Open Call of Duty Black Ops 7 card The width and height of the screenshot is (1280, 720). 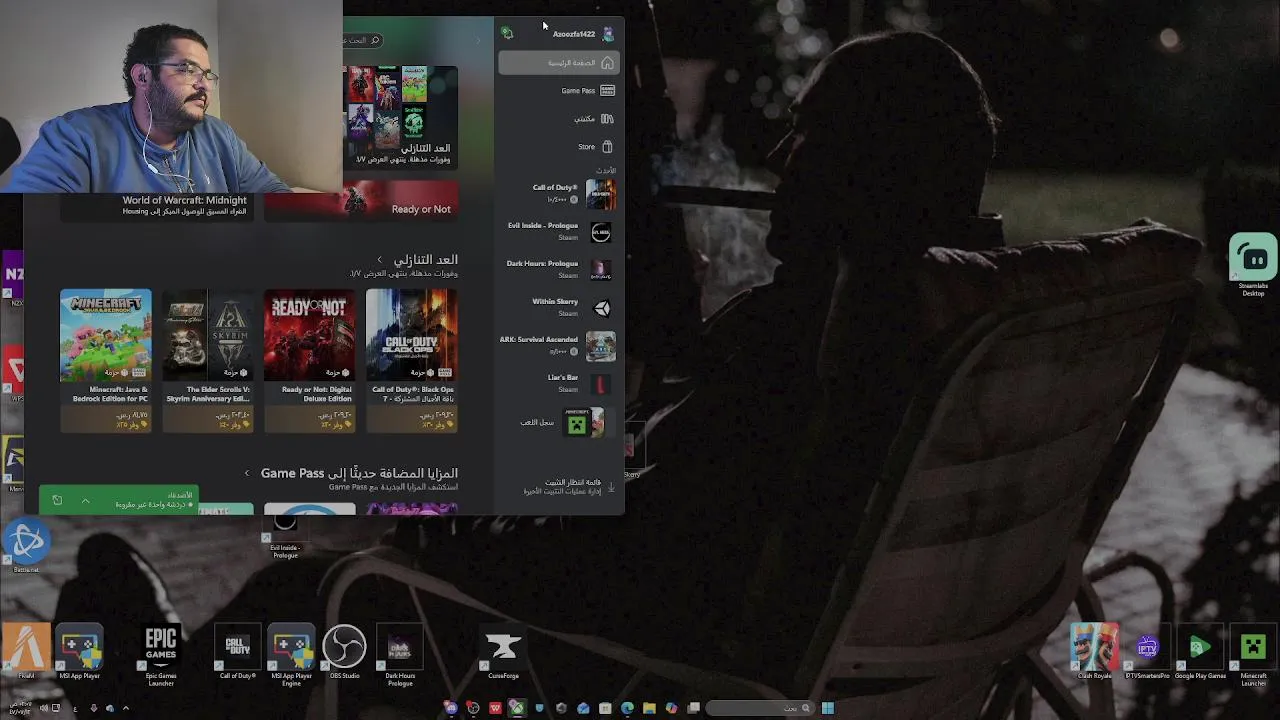pos(412,361)
